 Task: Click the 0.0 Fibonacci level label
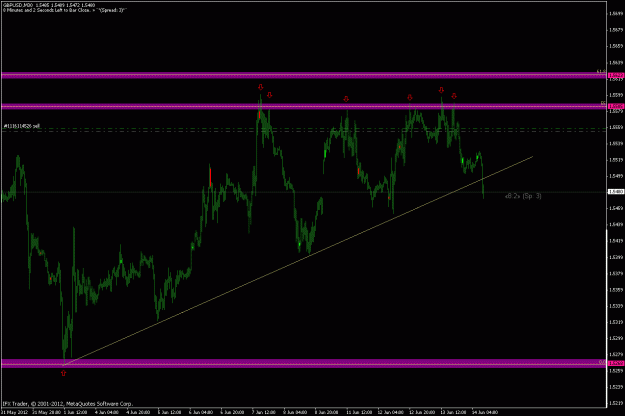[602, 362]
